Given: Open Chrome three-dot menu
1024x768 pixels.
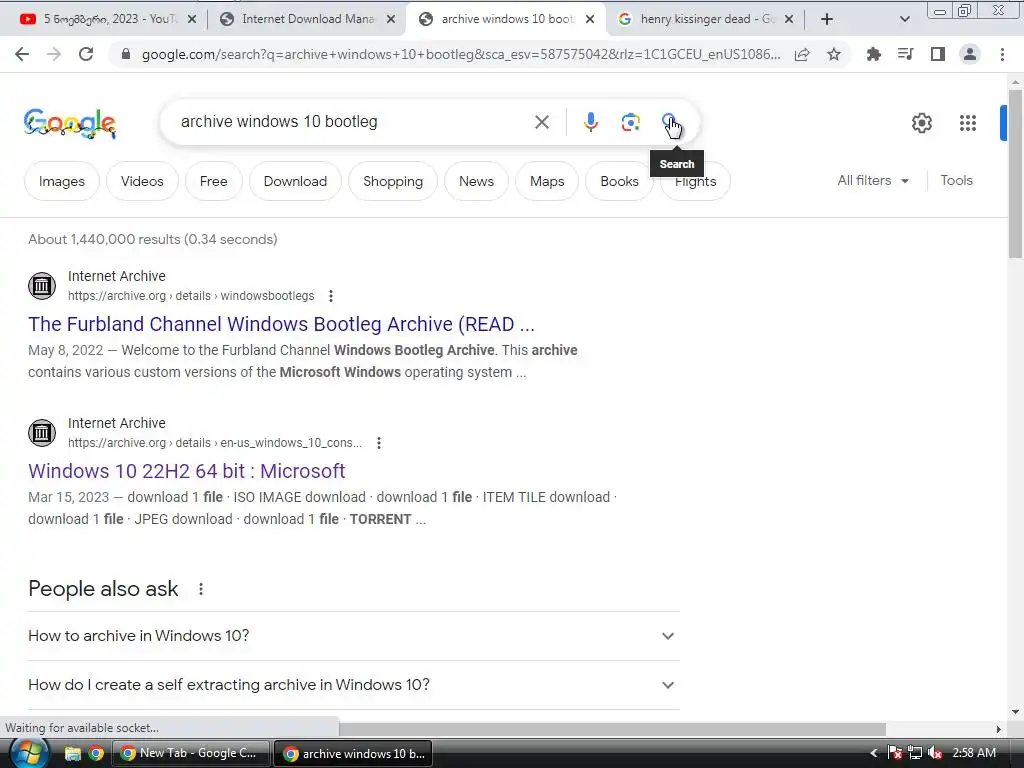Looking at the screenshot, I should tap(1002, 54).
